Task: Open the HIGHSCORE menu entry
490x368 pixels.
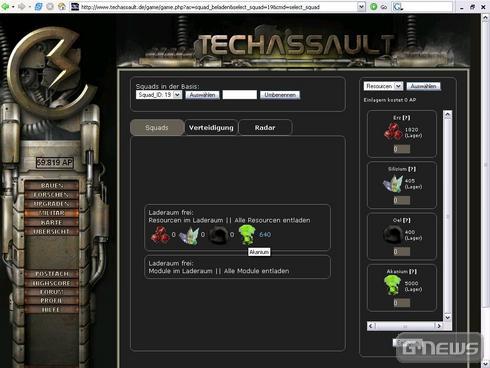Action: (x=52, y=283)
